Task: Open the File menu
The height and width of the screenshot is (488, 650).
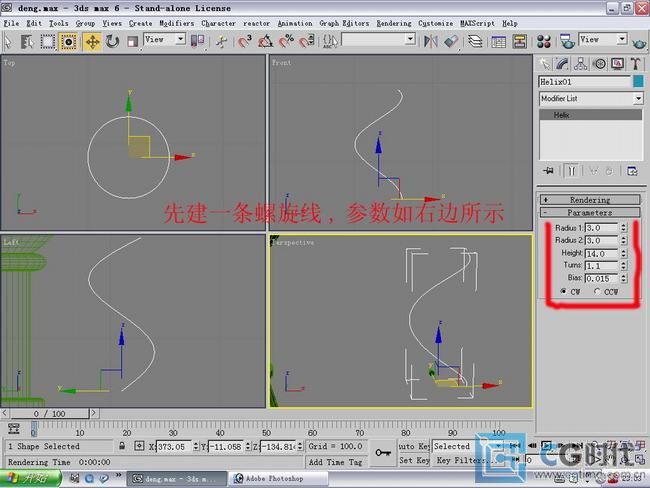Action: [x=11, y=23]
